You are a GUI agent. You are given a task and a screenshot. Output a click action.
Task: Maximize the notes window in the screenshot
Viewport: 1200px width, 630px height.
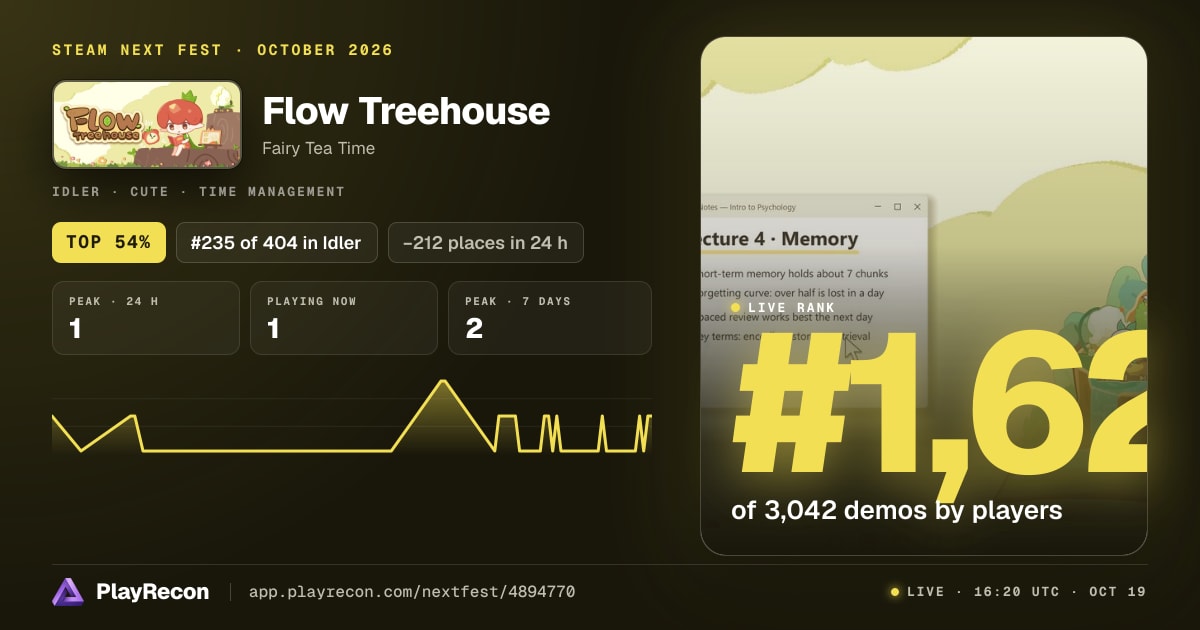tap(897, 207)
